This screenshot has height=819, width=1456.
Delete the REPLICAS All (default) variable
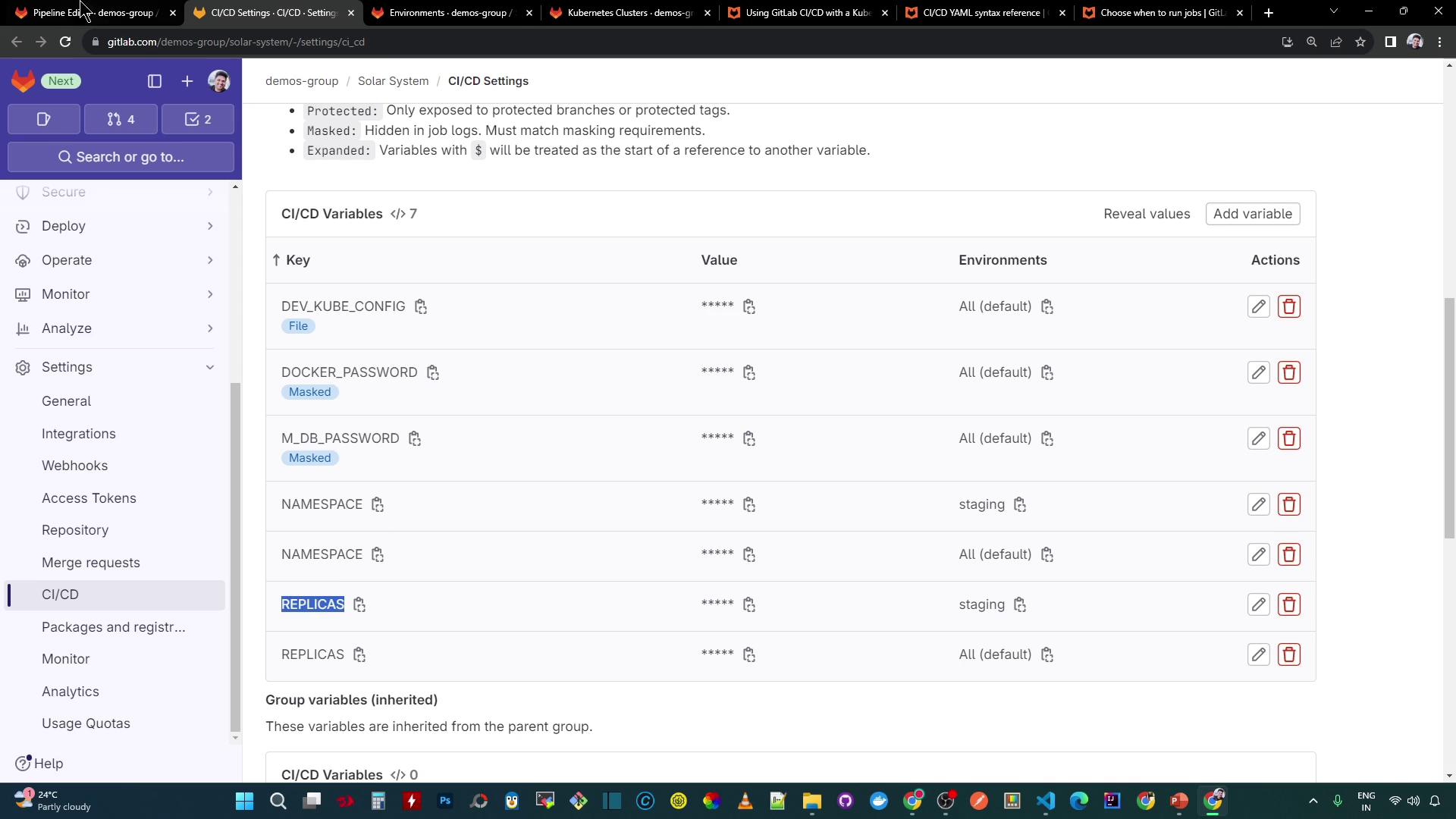coord(1288,654)
